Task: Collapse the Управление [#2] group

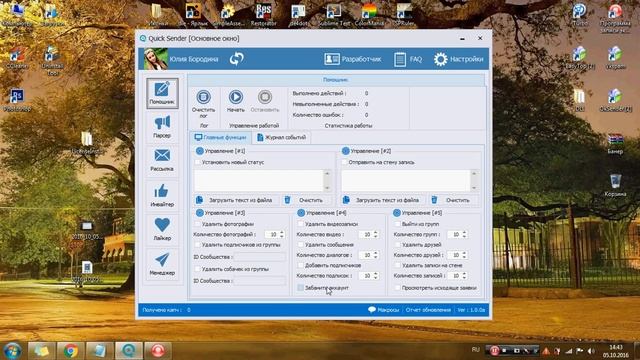Action: coord(345,151)
